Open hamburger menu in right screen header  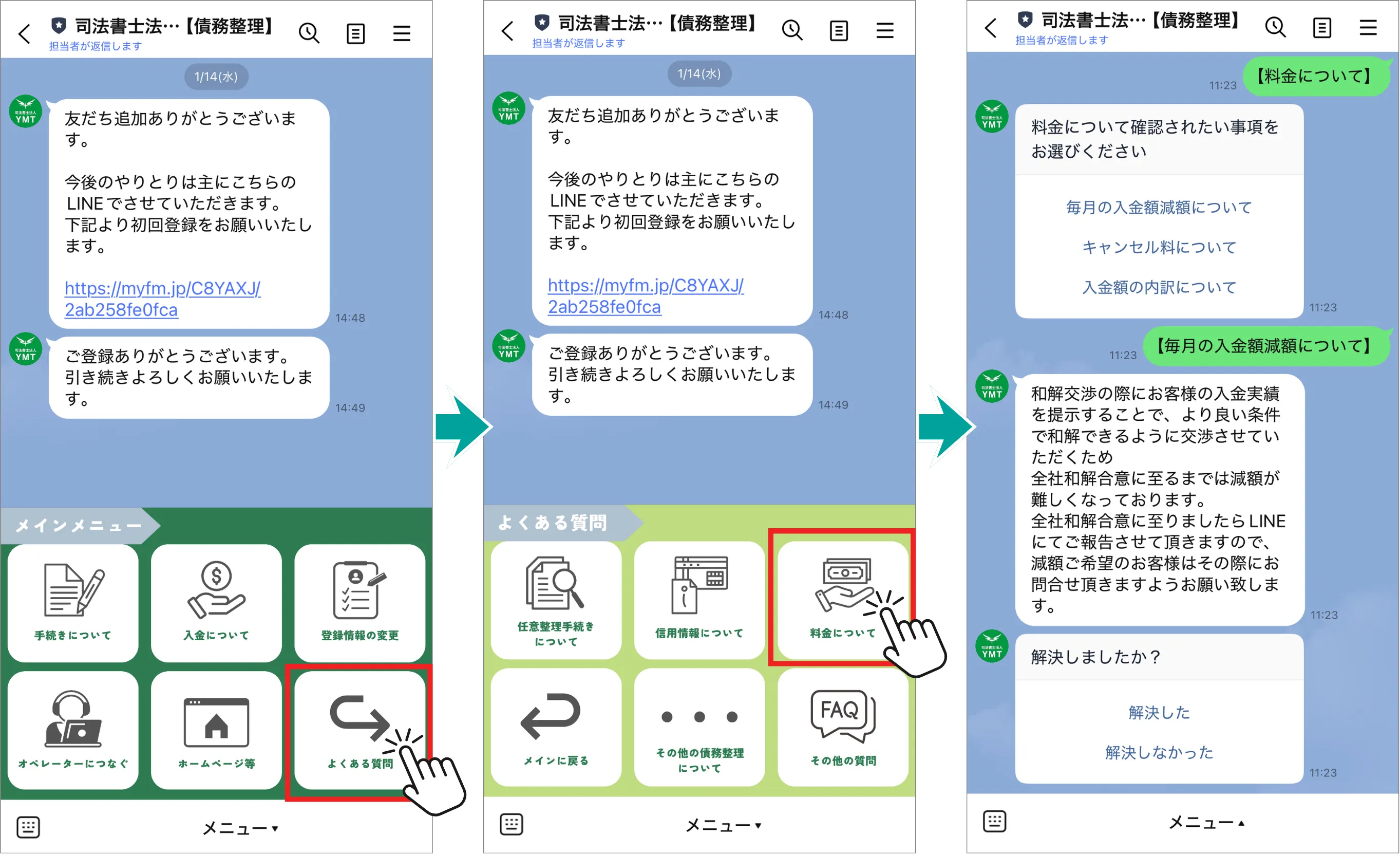click(1368, 27)
